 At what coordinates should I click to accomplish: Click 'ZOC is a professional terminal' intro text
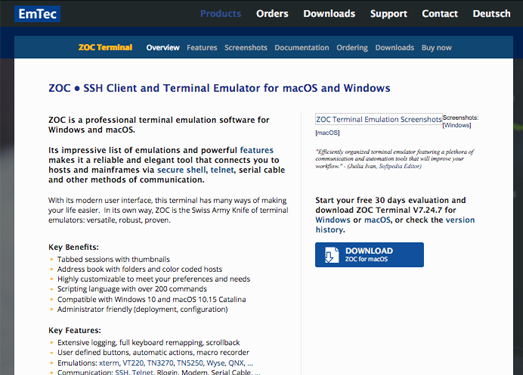click(159, 125)
